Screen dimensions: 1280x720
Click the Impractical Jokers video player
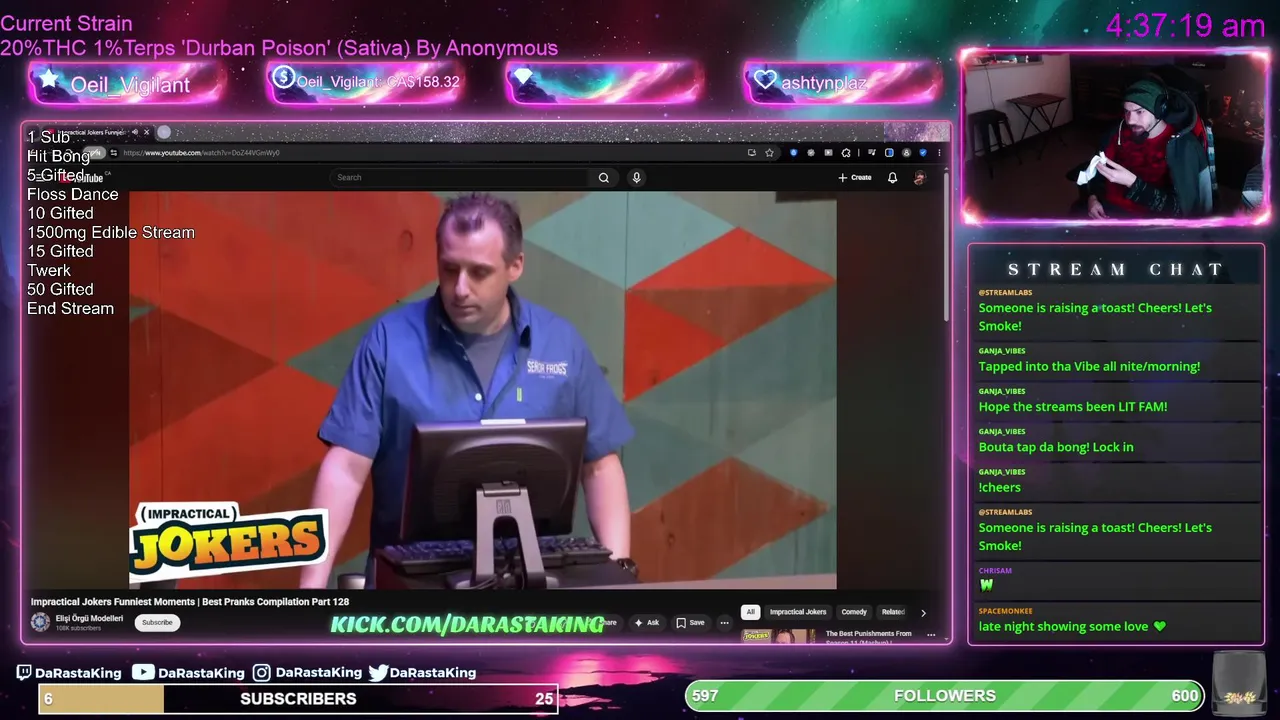pos(483,390)
